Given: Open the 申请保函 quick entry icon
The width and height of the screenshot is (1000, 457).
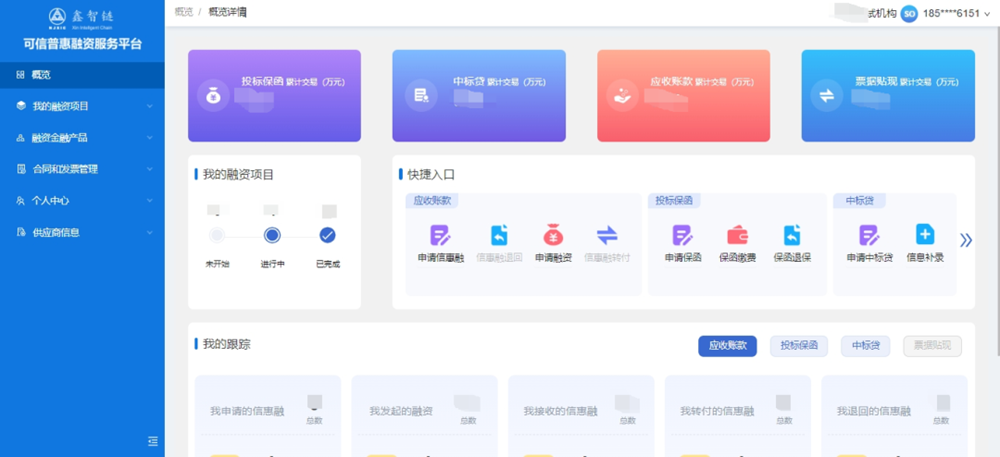Looking at the screenshot, I should click(x=682, y=235).
